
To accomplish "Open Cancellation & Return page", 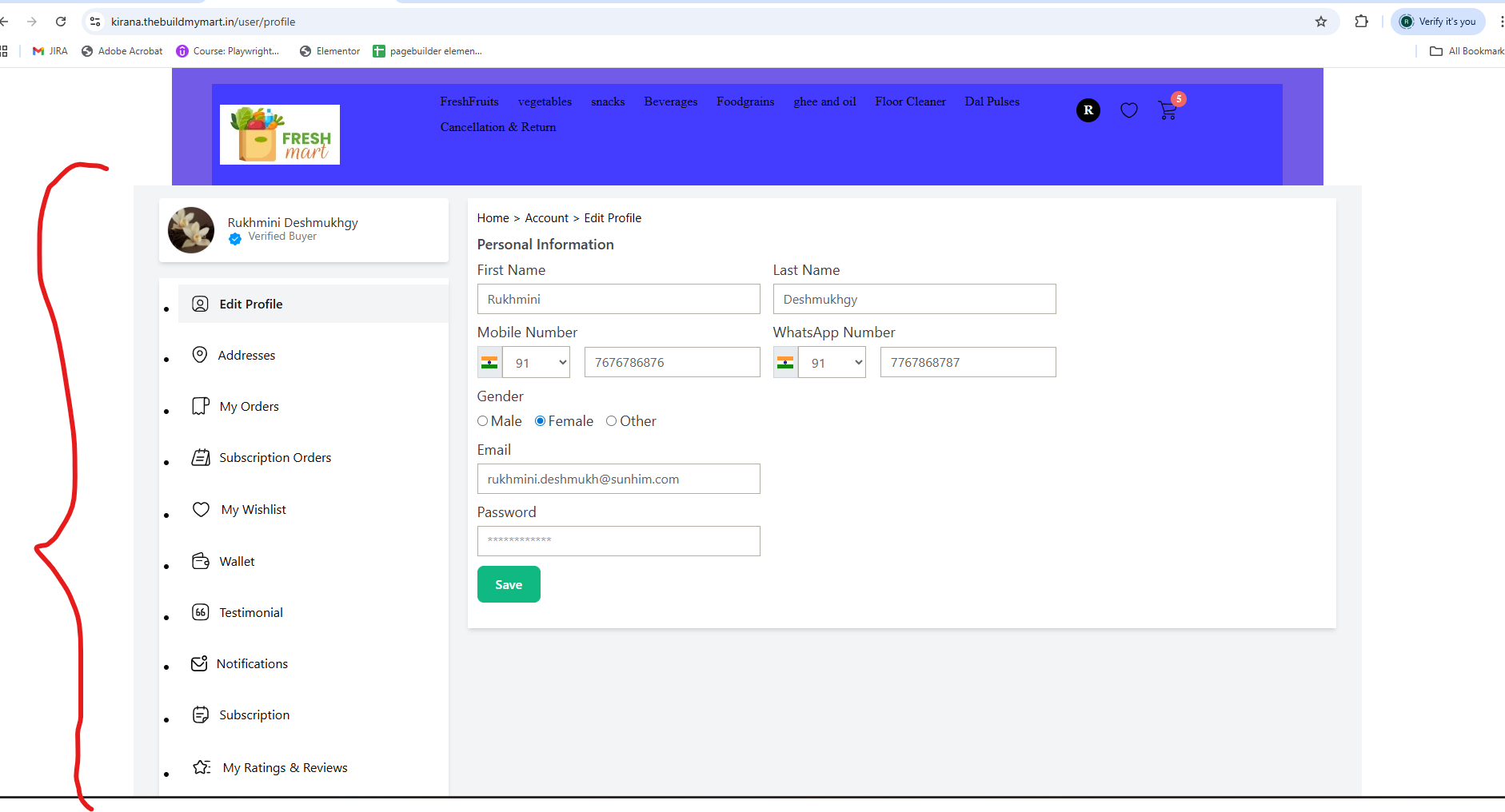I will (x=498, y=127).
